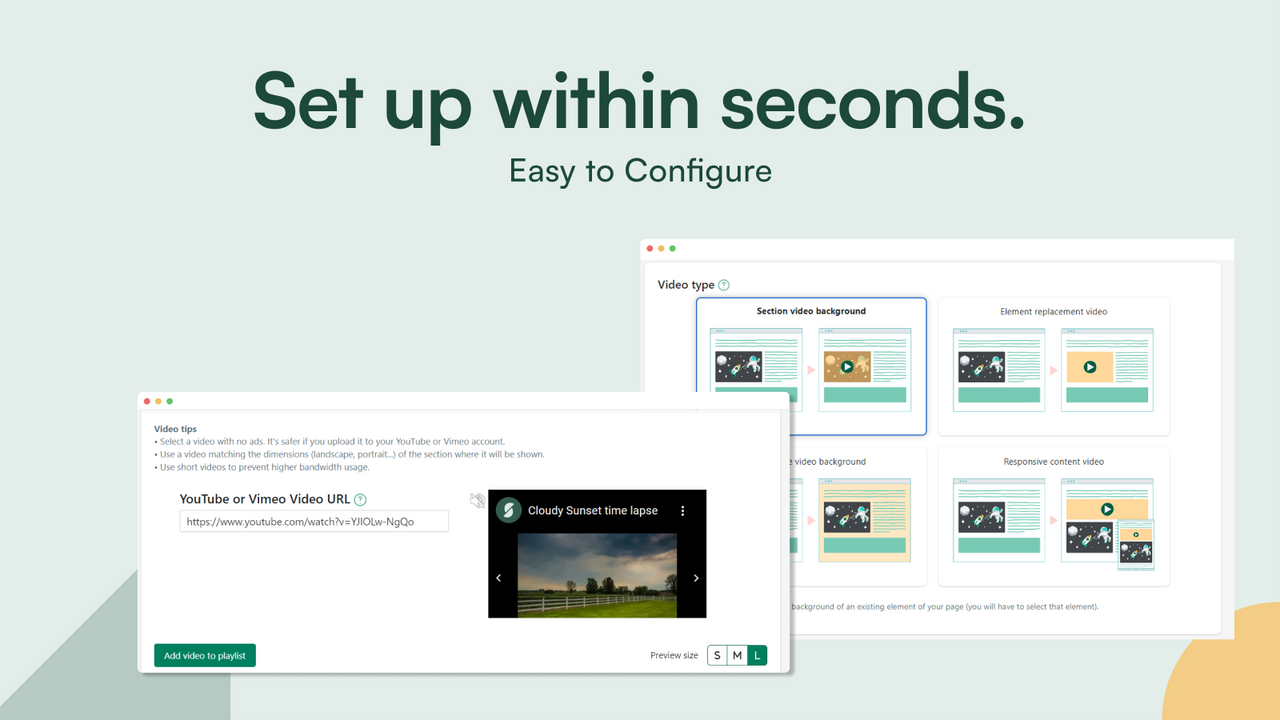Open help icon beside YouTube or Vimeo Video URL

click(x=360, y=500)
